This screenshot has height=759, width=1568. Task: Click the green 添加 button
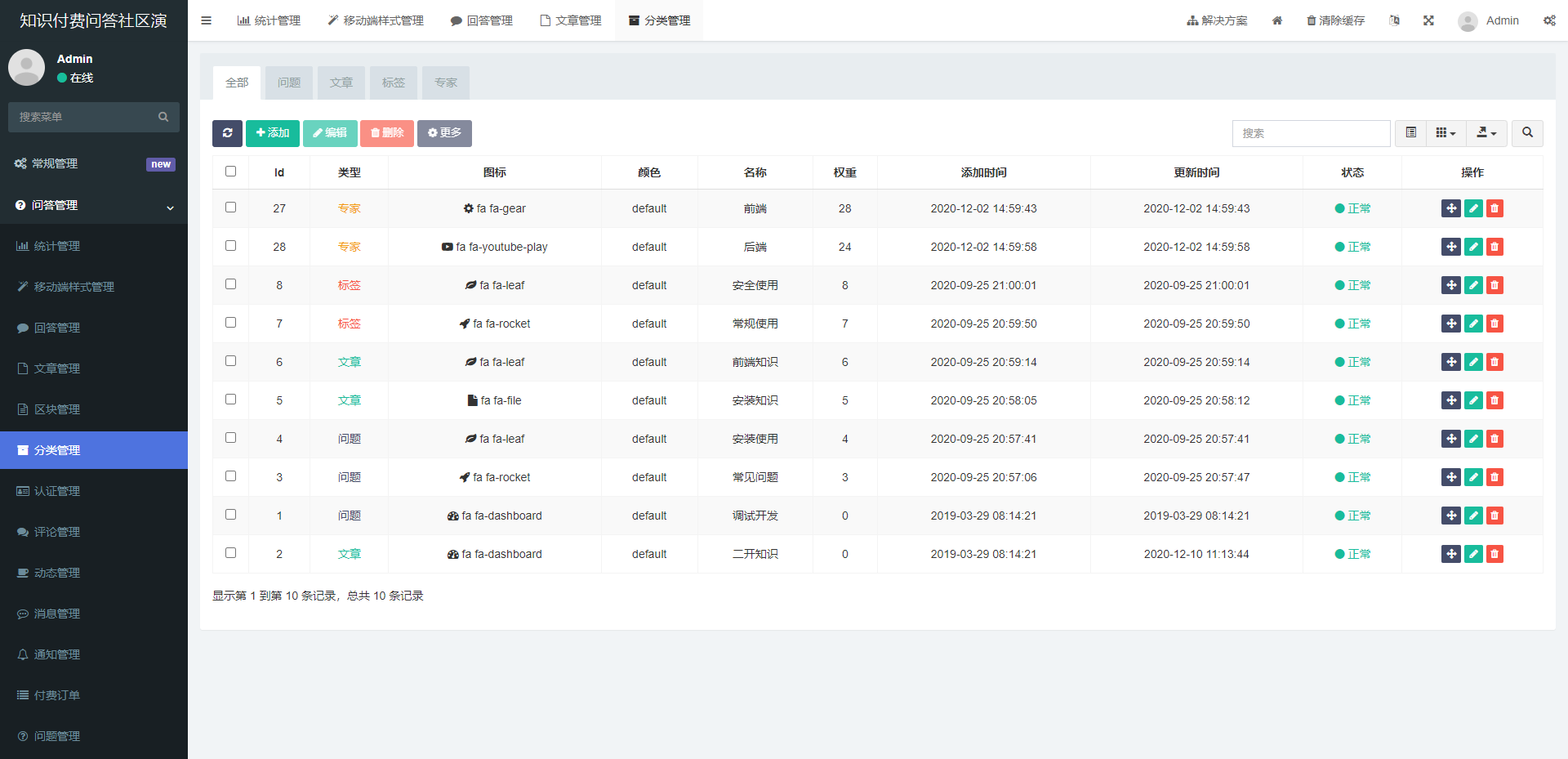click(273, 133)
